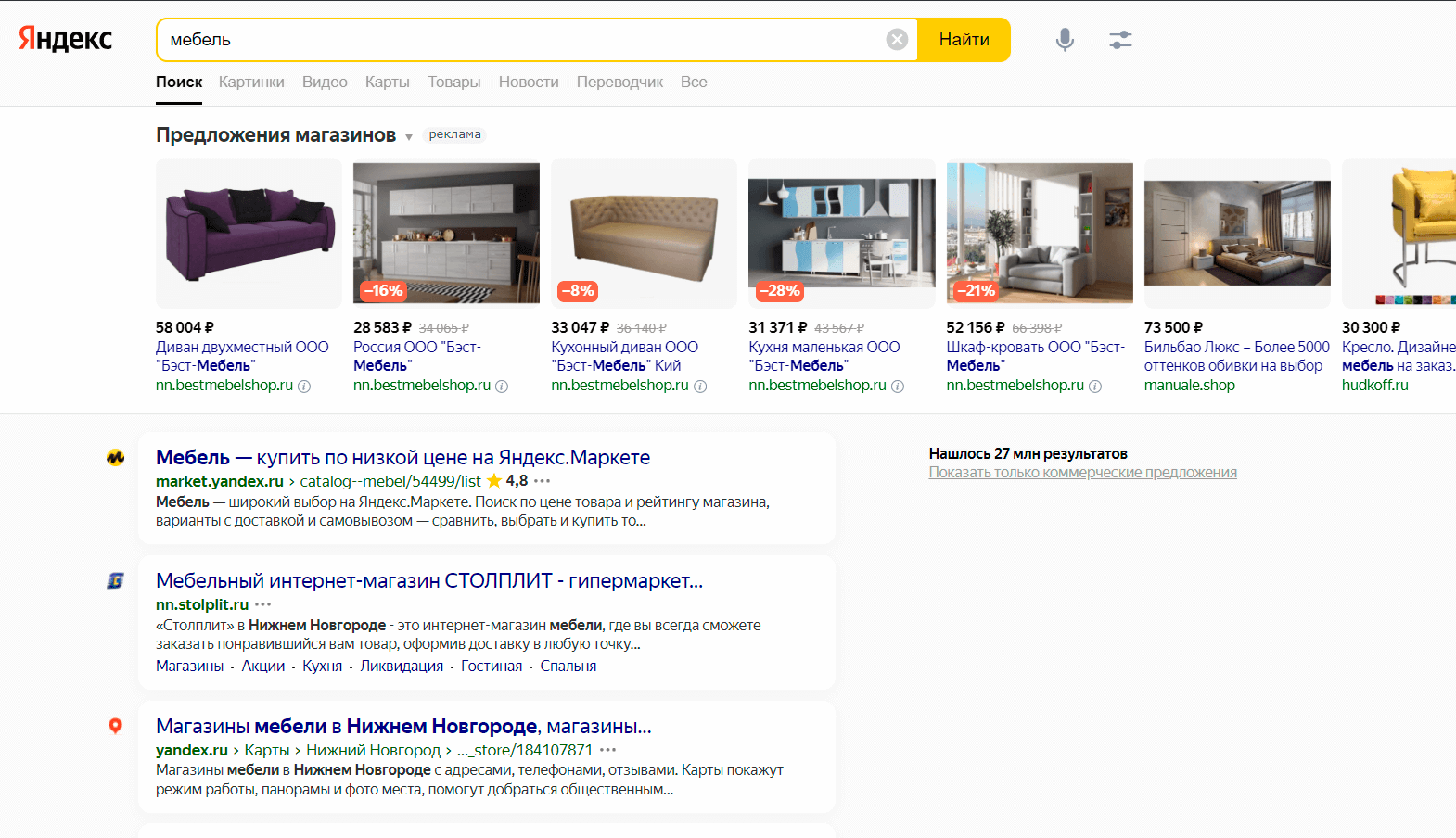Click the реклама label badge
1456x838 pixels.
click(x=454, y=134)
